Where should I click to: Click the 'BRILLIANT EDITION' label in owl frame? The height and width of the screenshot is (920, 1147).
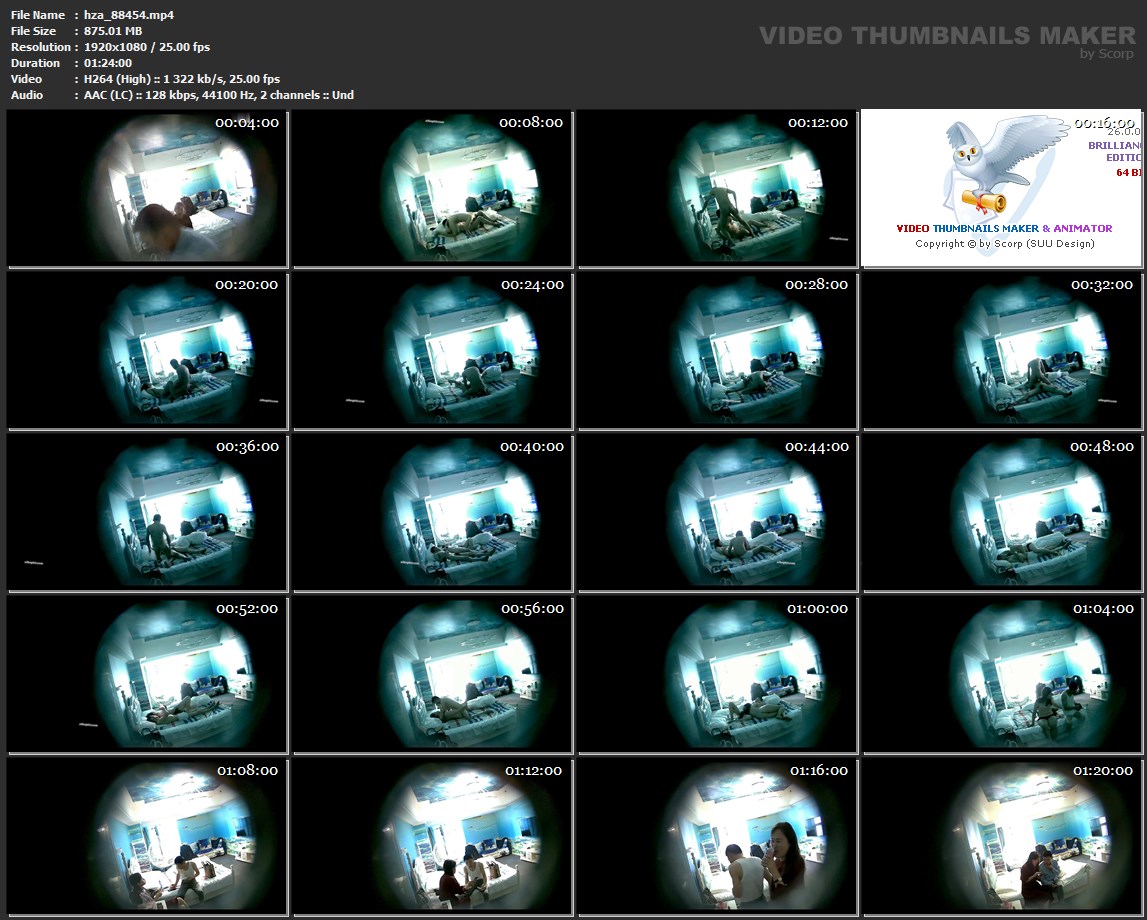click(x=1114, y=151)
